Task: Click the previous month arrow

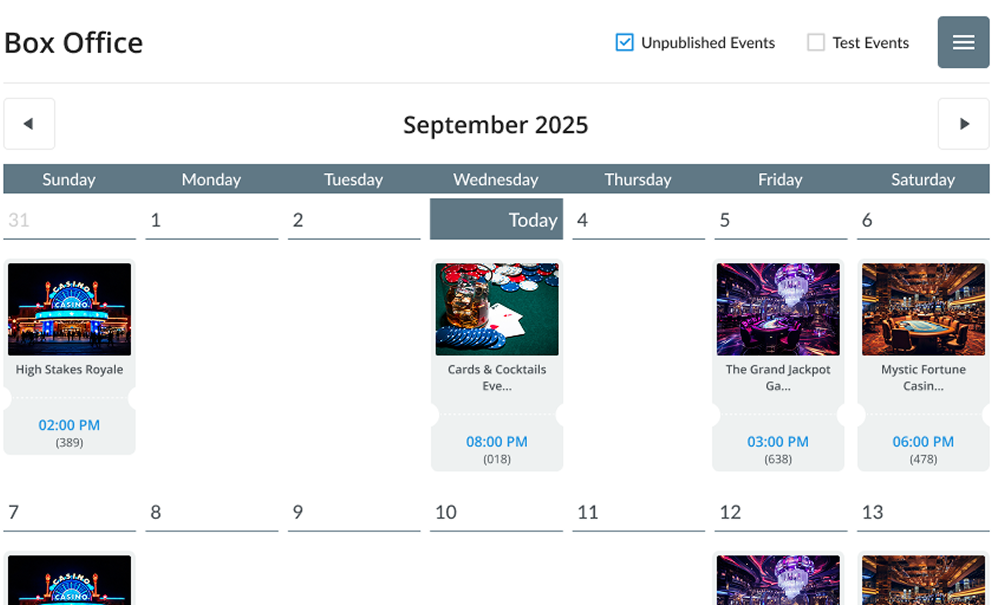Action: [x=29, y=123]
